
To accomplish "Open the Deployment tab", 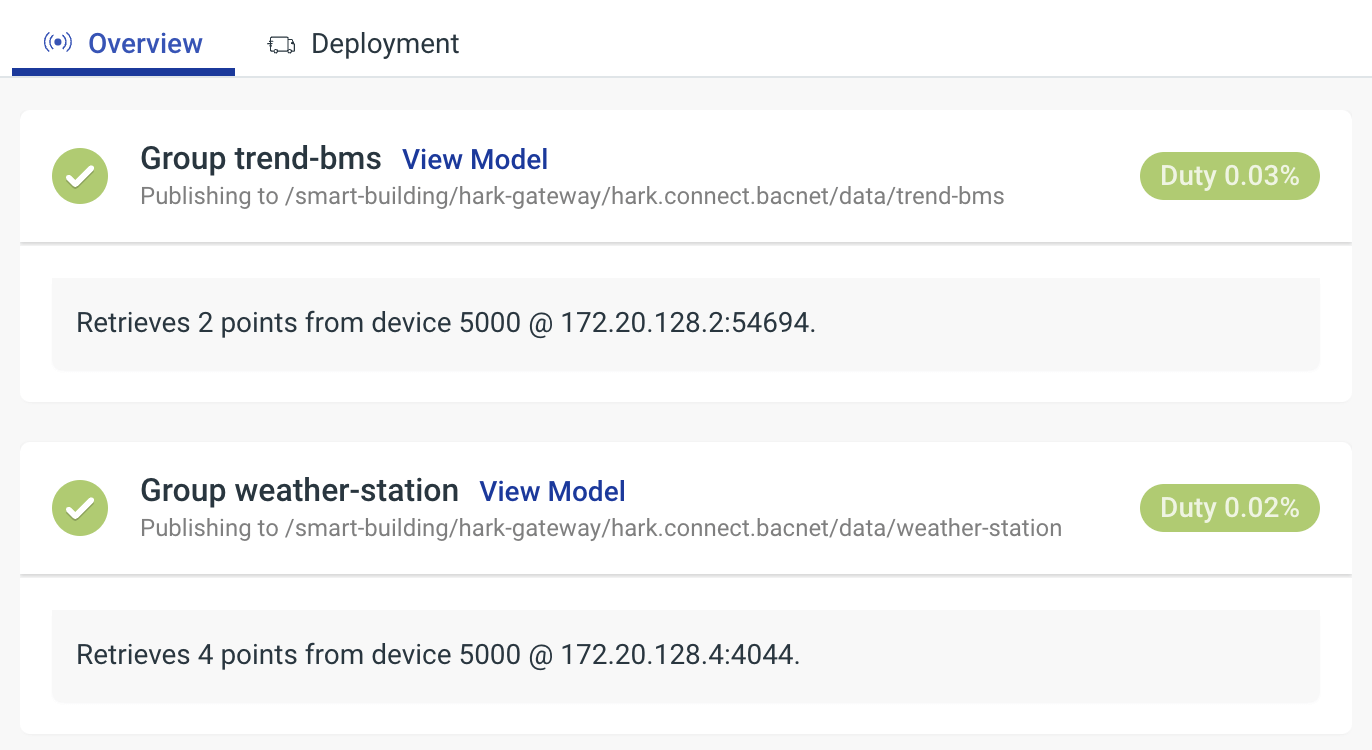I will coord(363,44).
